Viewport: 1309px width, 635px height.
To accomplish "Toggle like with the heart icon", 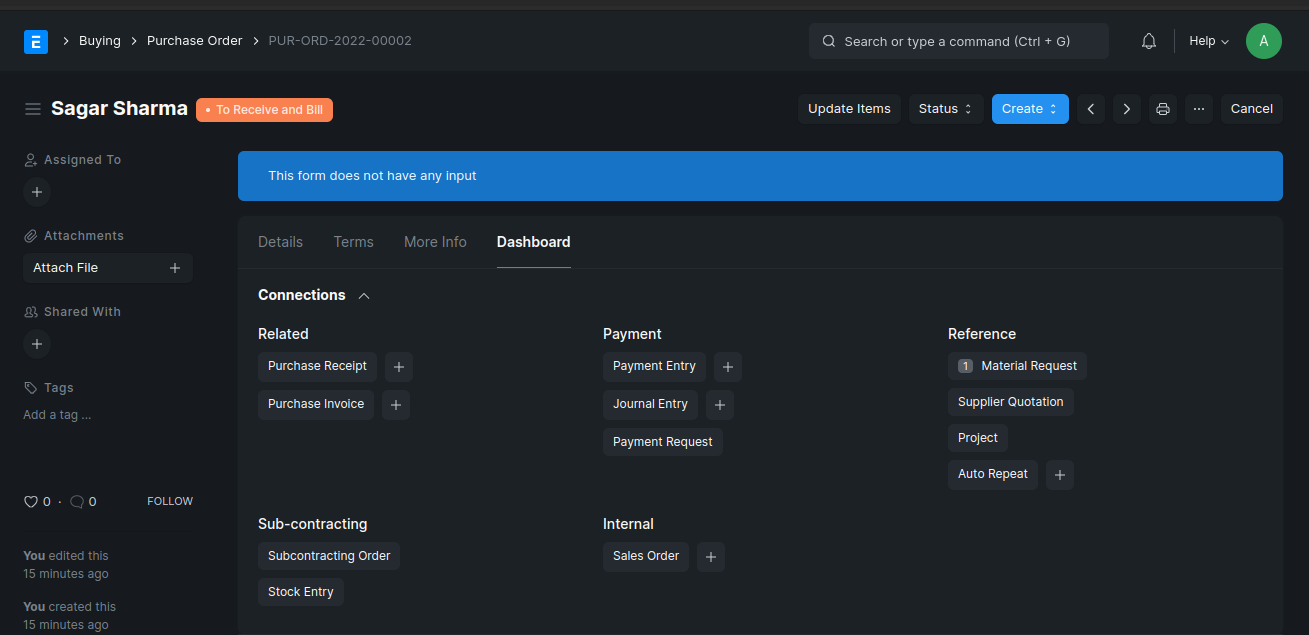I will coord(31,501).
